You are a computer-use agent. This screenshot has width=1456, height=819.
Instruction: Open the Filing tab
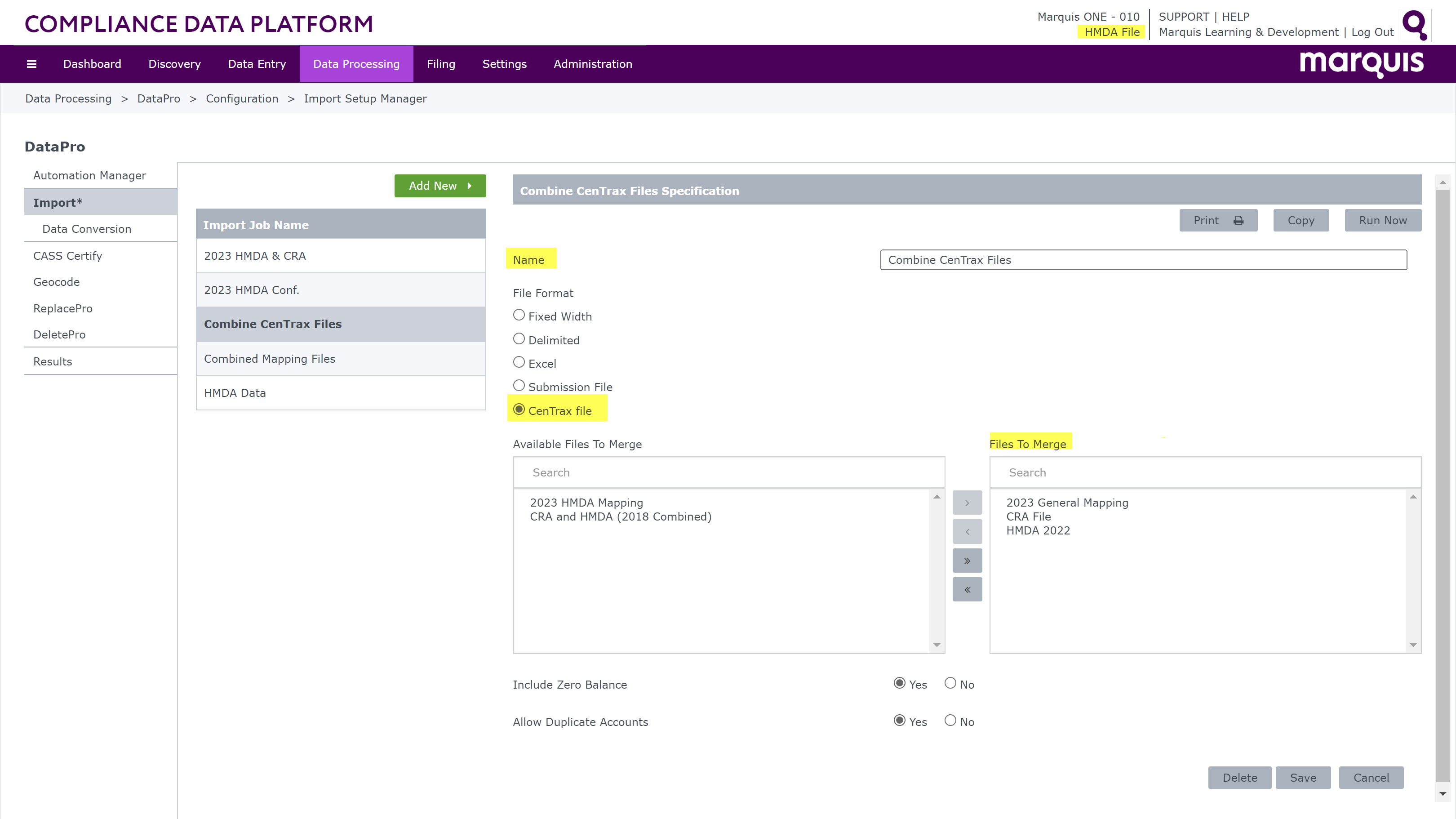[441, 64]
